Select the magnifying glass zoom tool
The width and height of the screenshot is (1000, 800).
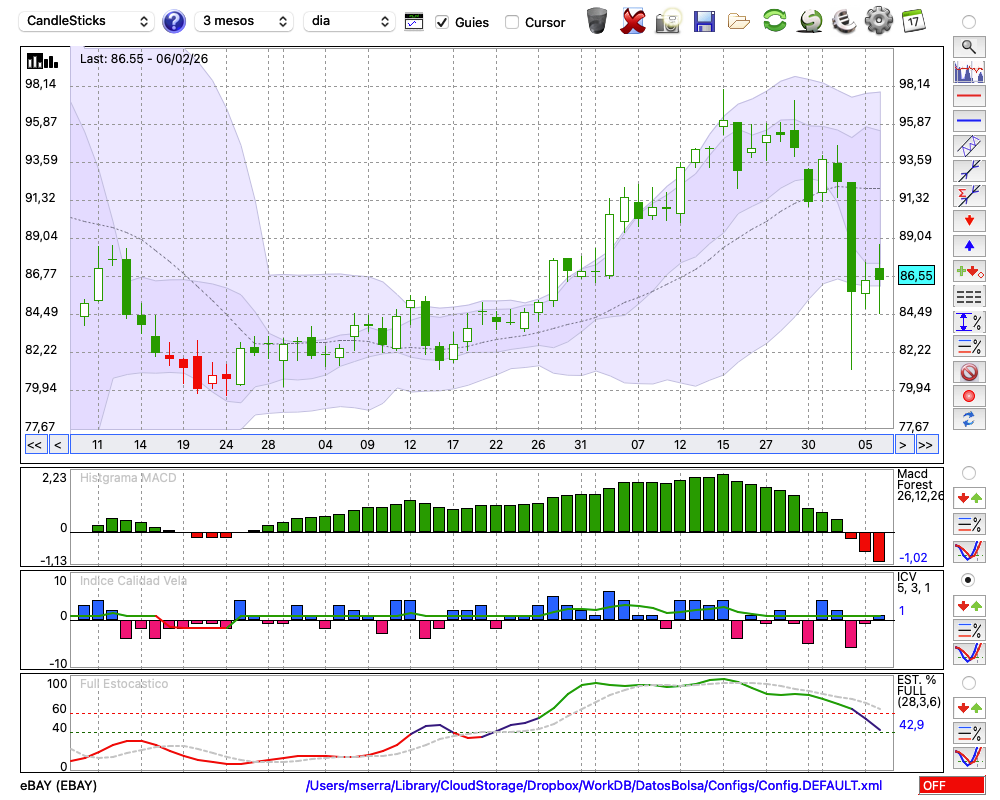click(968, 46)
